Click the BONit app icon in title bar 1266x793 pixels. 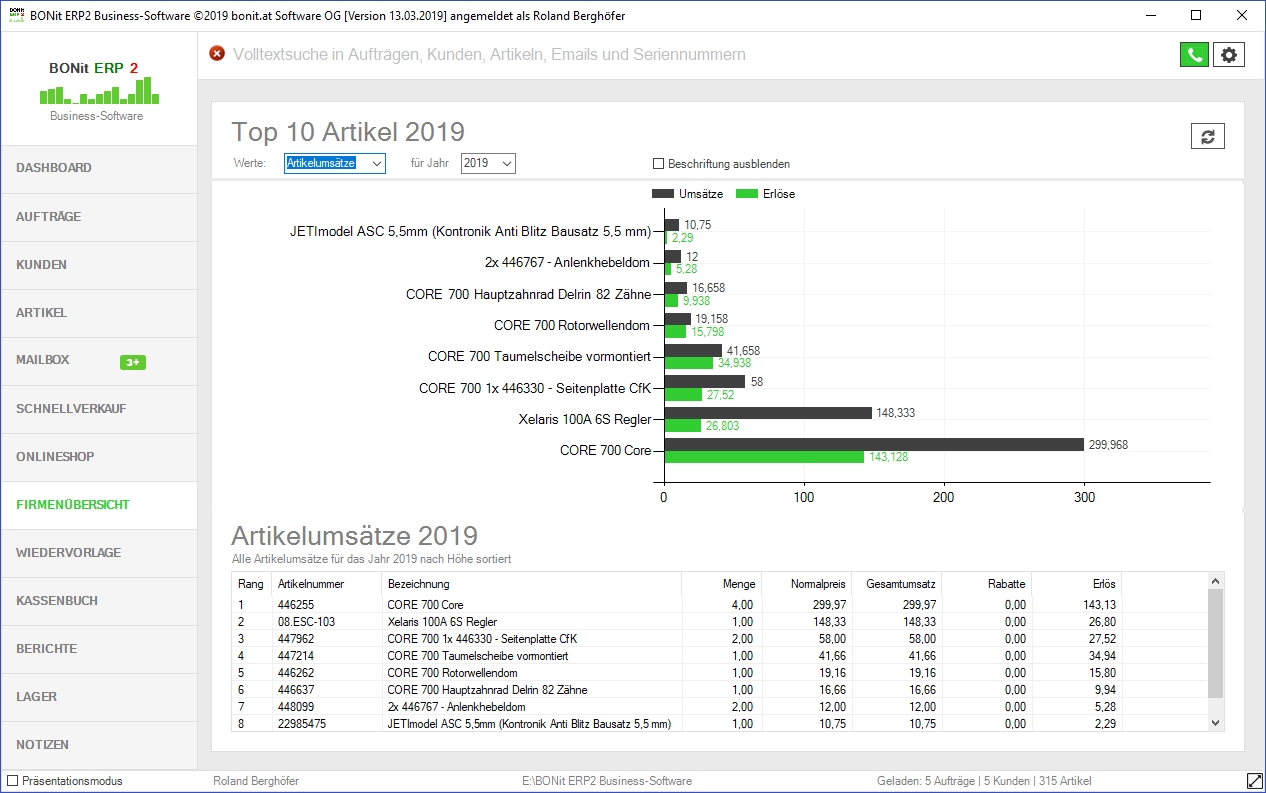(15, 15)
